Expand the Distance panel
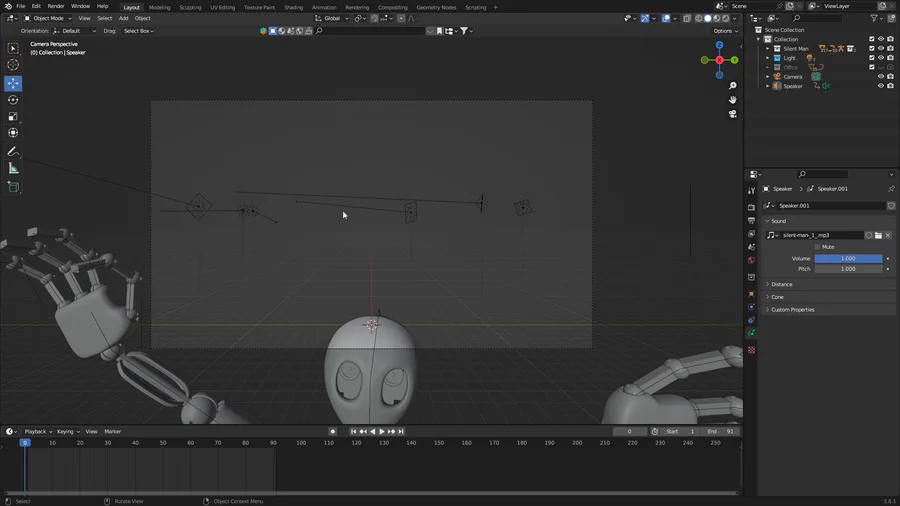 coord(782,284)
